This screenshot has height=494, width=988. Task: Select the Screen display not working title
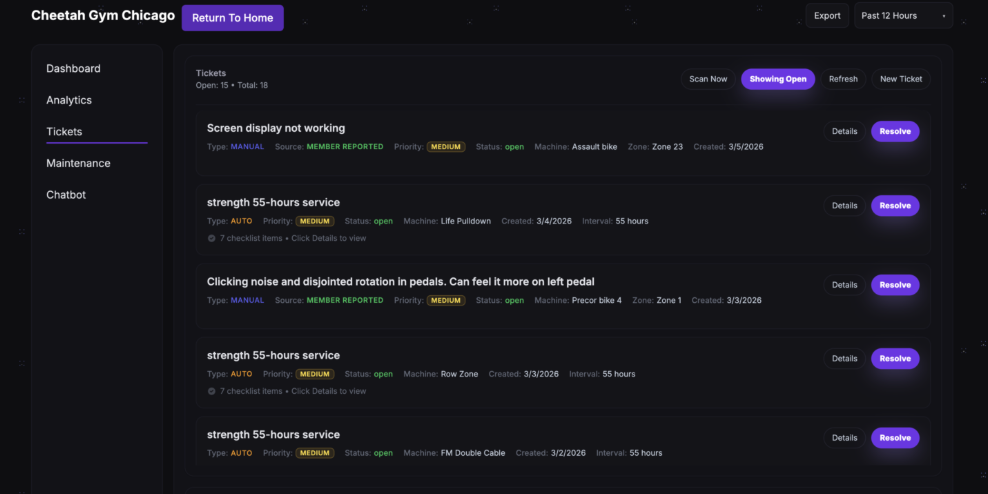[276, 129]
